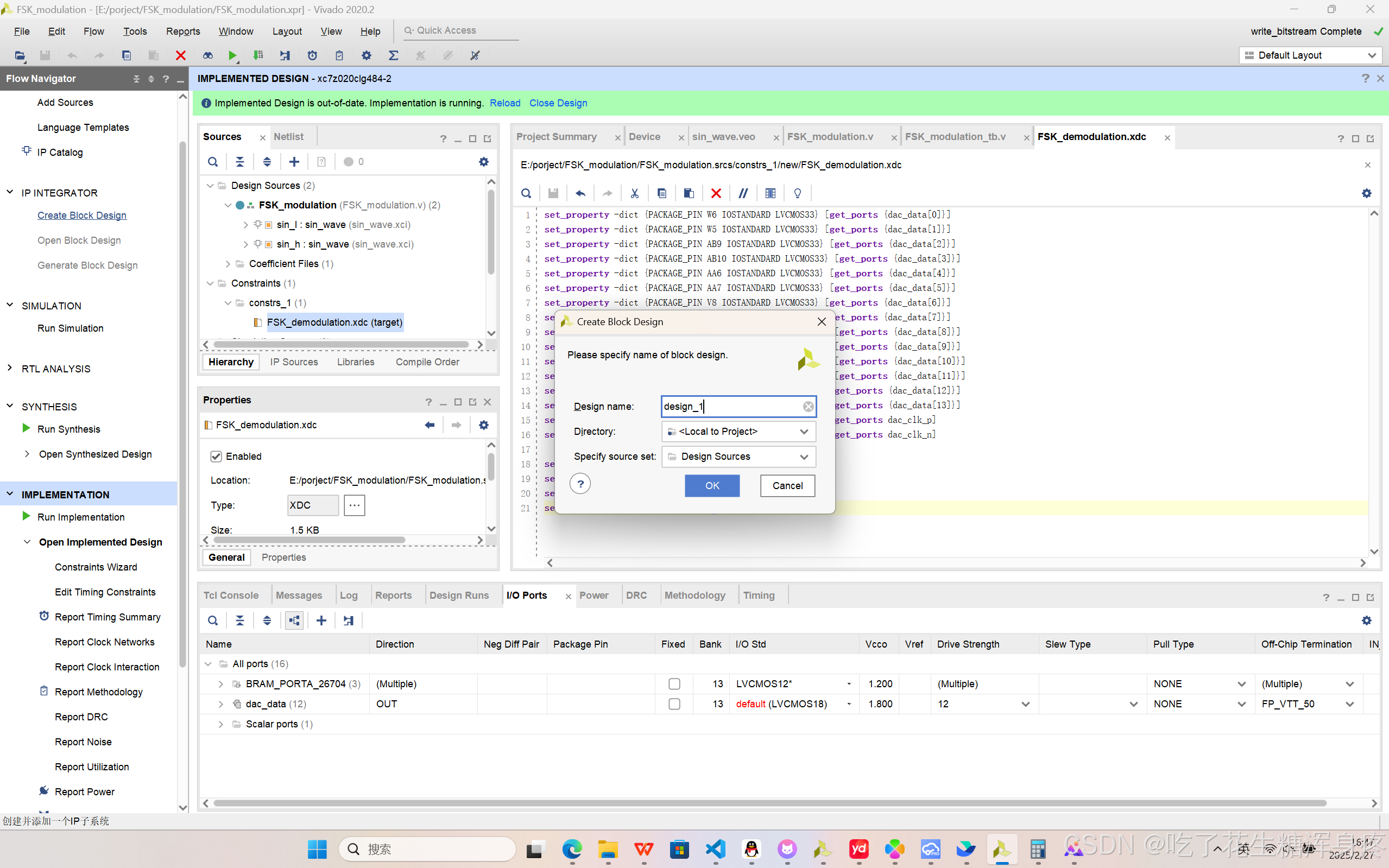Expand Scalar ports row
This screenshot has height=868, width=1389.
point(220,724)
